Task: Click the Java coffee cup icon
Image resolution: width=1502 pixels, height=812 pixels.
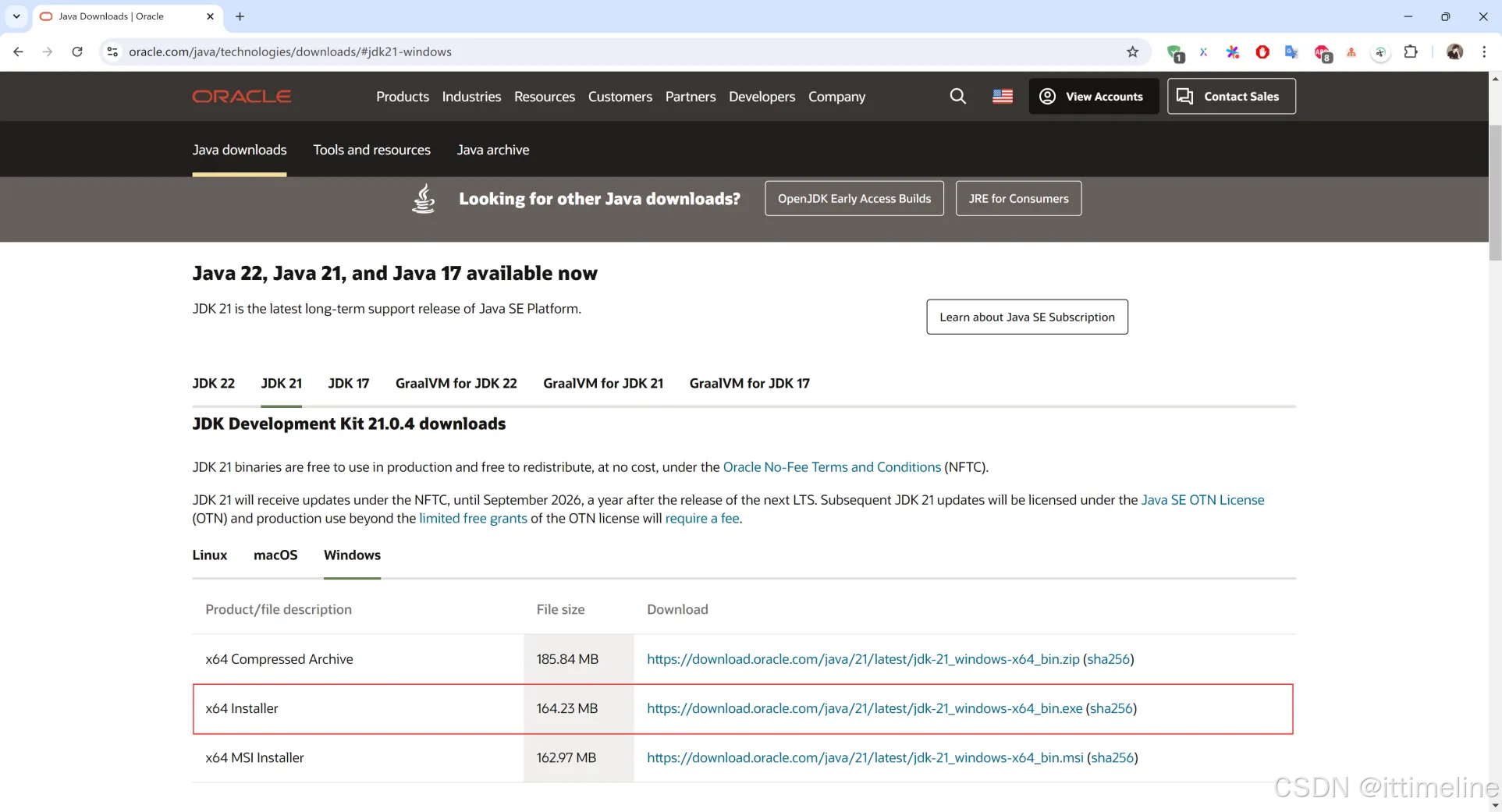Action: click(x=424, y=198)
